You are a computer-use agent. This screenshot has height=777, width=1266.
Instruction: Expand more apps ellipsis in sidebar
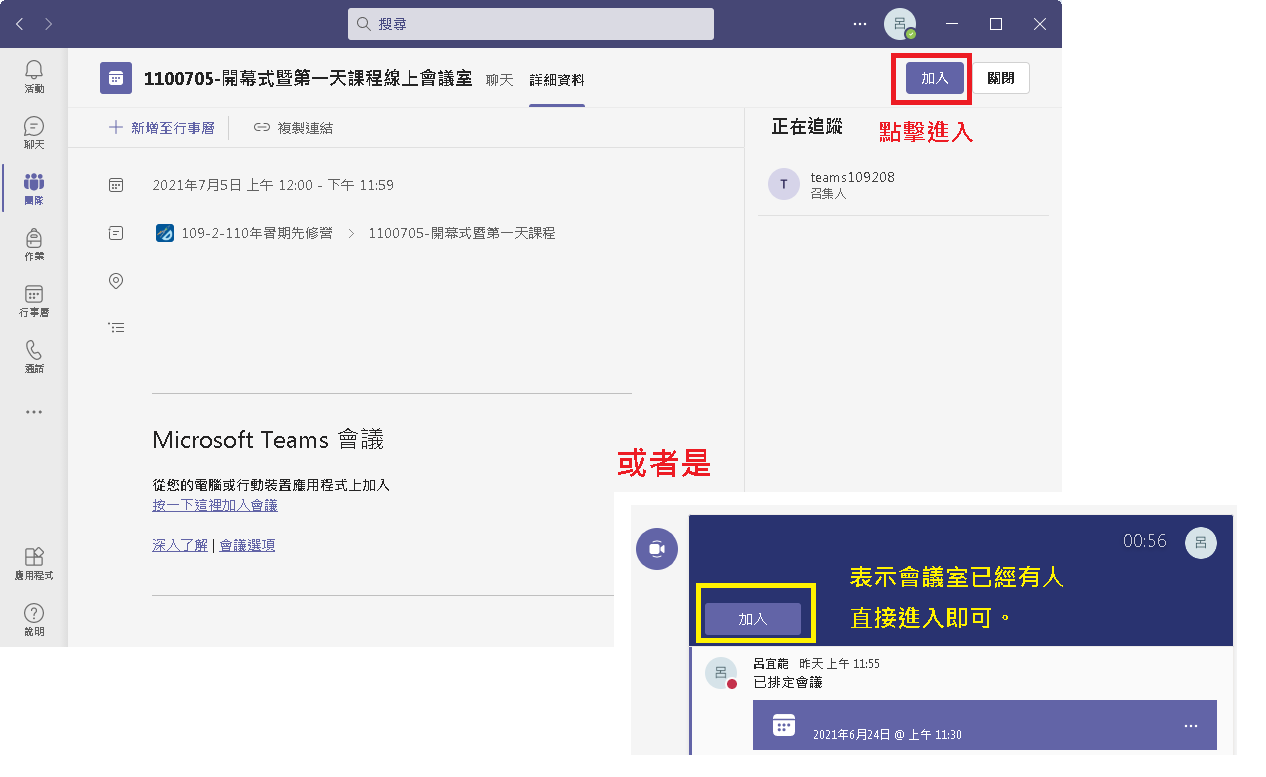pos(34,411)
